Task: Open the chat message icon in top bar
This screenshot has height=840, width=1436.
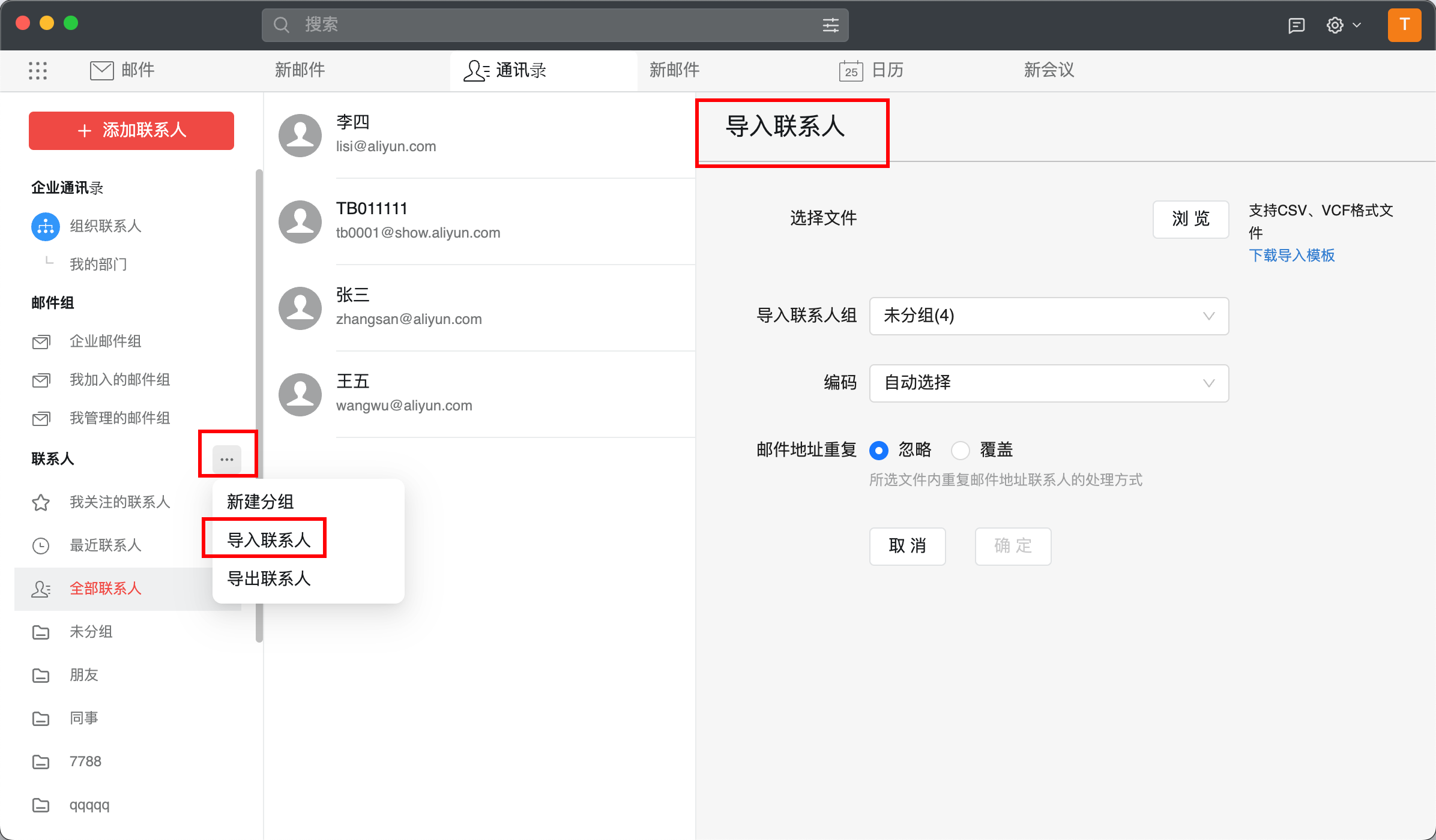Action: (x=1297, y=25)
